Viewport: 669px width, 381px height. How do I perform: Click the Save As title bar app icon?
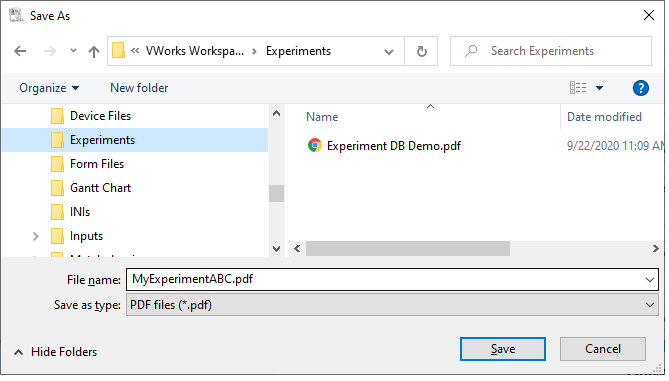pos(16,15)
